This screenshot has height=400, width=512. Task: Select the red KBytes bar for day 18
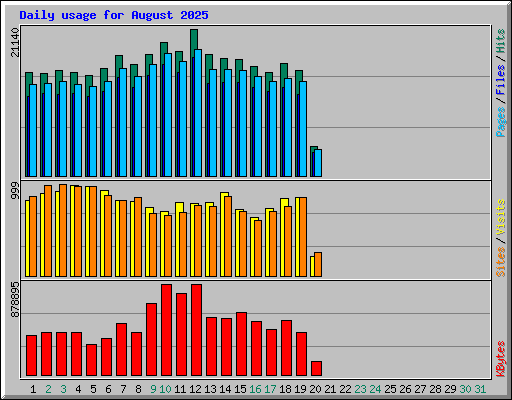(x=287, y=348)
